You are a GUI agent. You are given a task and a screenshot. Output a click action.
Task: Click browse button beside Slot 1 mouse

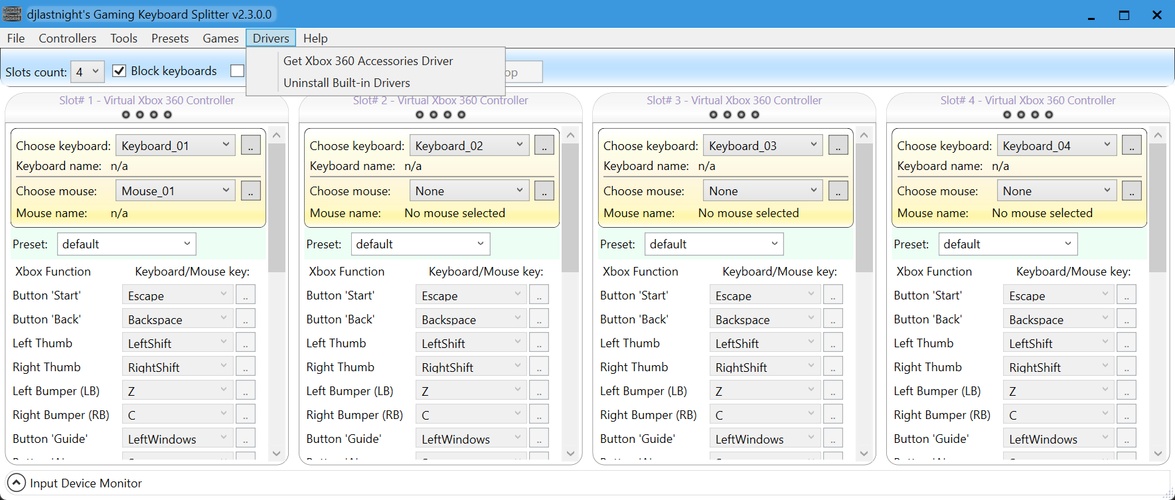pyautogui.click(x=250, y=190)
